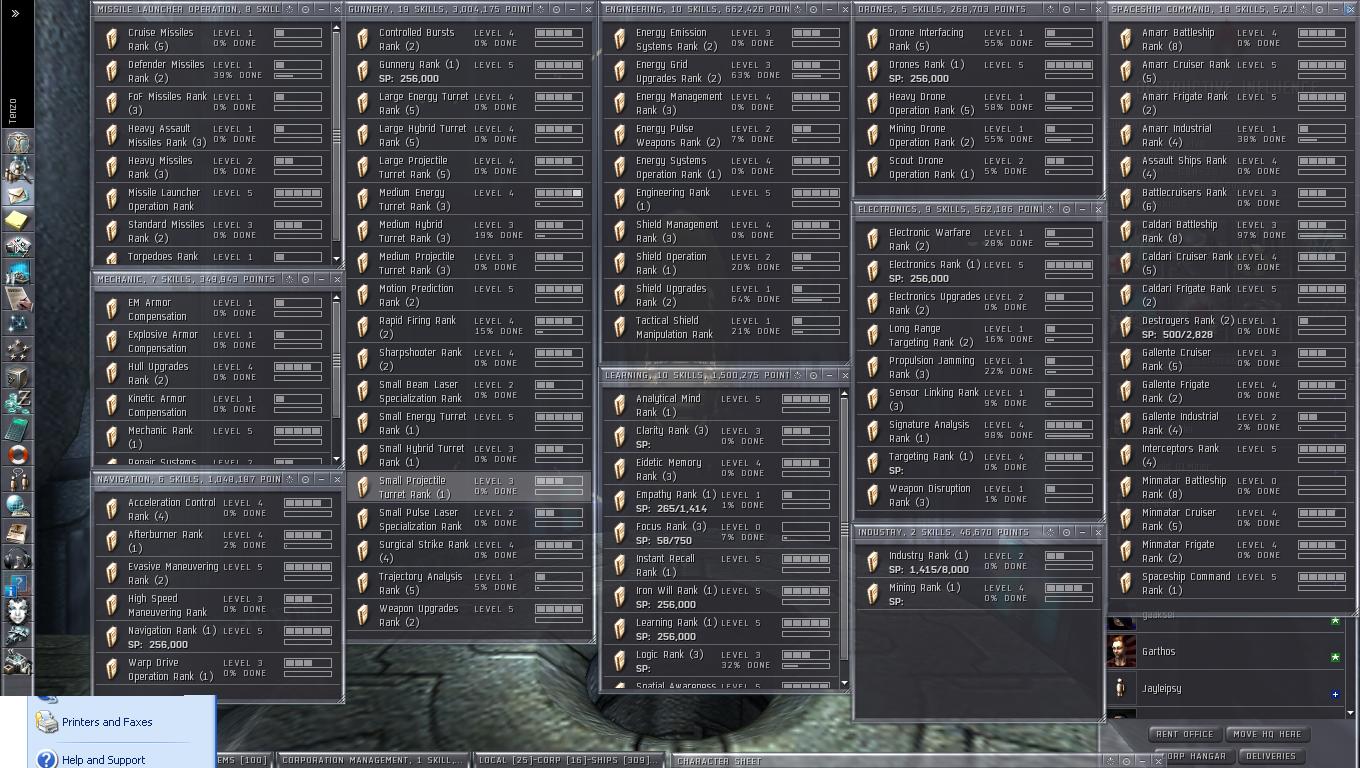Open the yellow Notepad sidebar icon

(x=17, y=220)
